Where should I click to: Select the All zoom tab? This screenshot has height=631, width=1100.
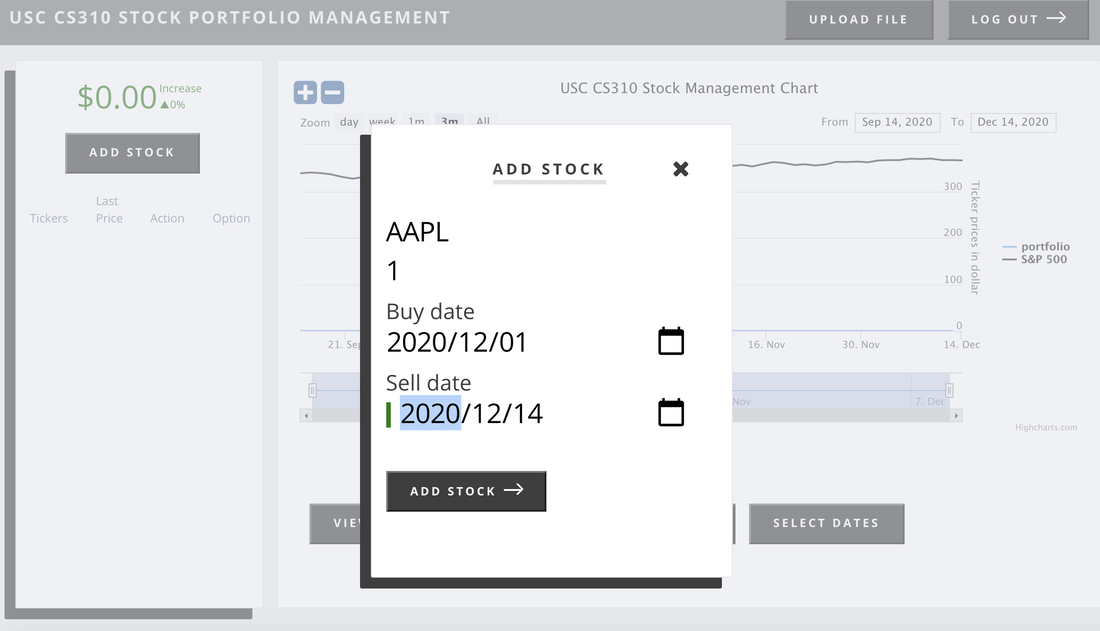(x=483, y=121)
